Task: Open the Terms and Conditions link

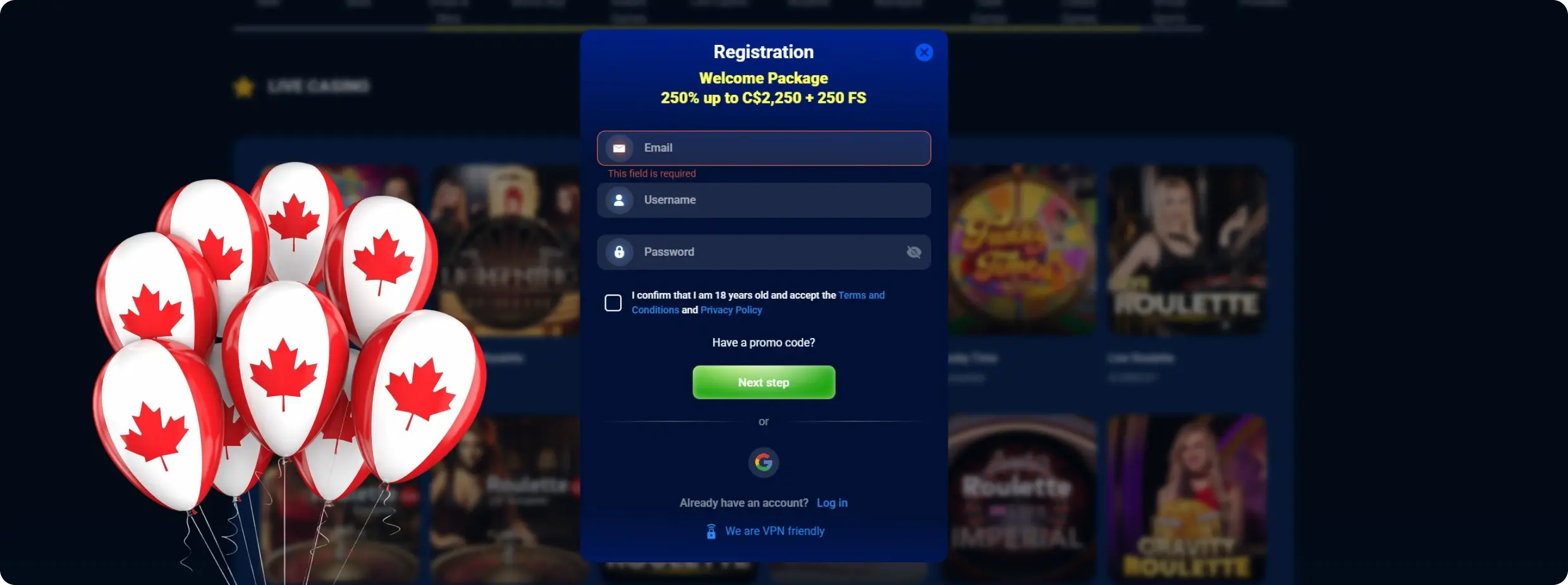Action: [757, 302]
